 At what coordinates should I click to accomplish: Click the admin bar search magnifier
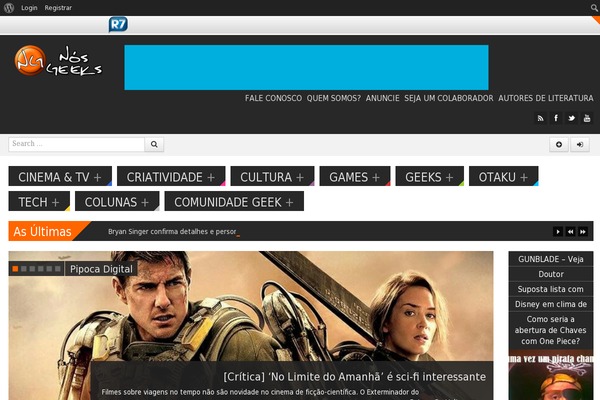click(594, 8)
